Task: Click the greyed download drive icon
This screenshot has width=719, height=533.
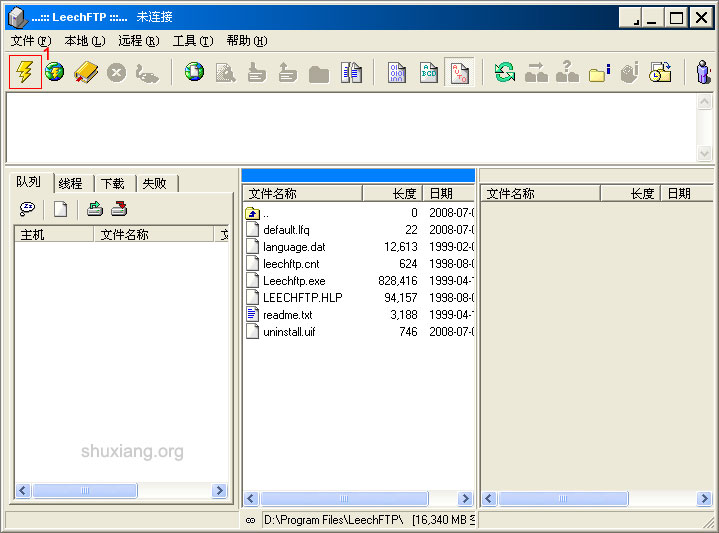Action: [256, 72]
